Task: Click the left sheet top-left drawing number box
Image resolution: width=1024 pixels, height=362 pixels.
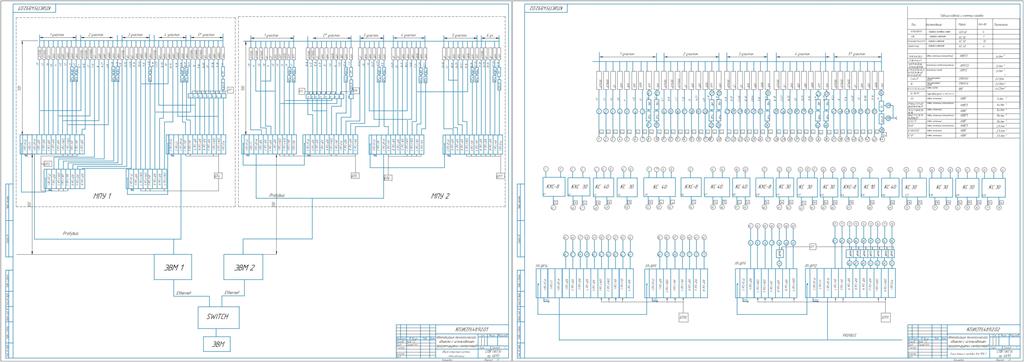Action: 37,7
